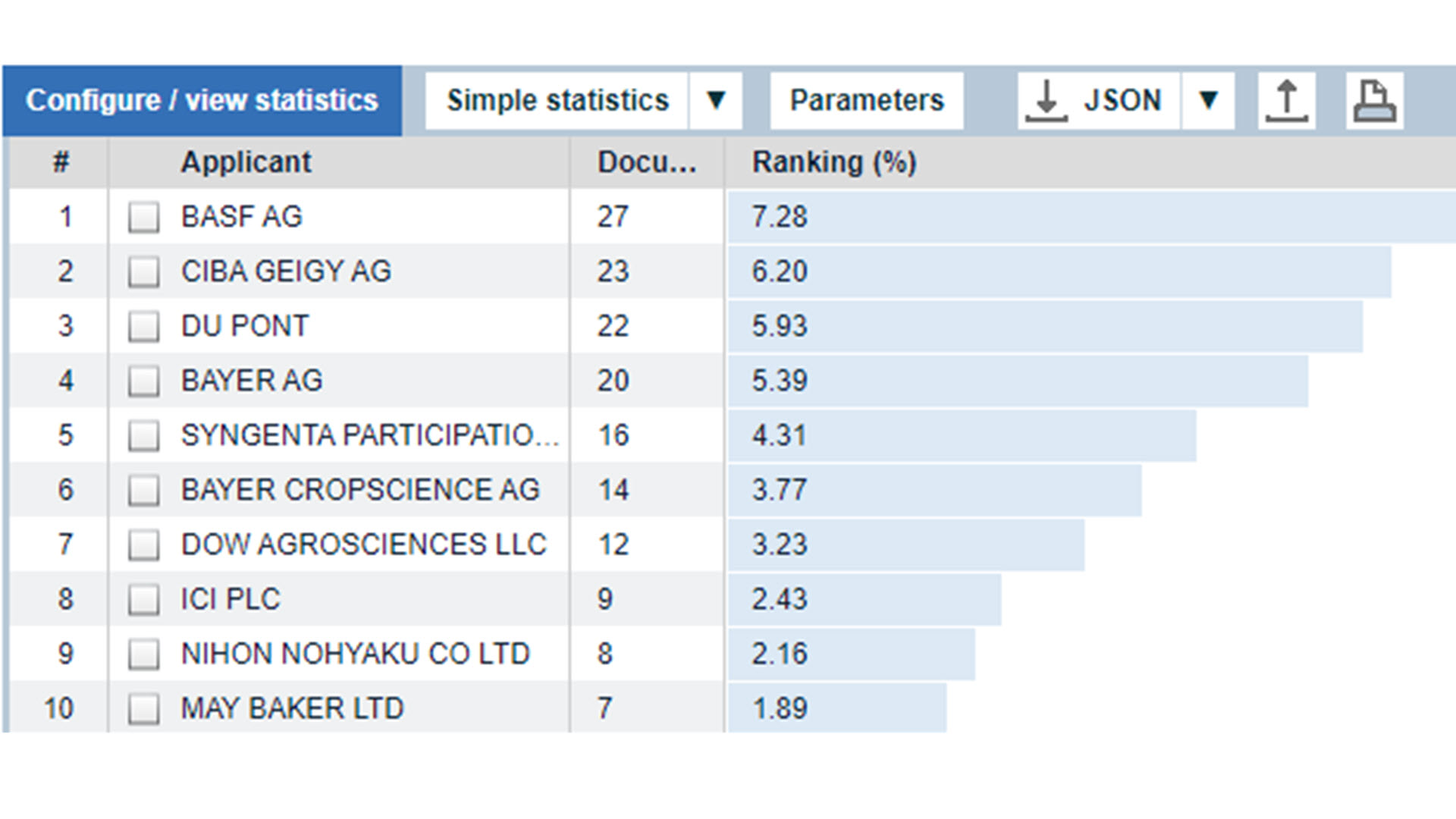Sort by the Applicant column header
Screen dimensions: 1456x819
click(246, 162)
